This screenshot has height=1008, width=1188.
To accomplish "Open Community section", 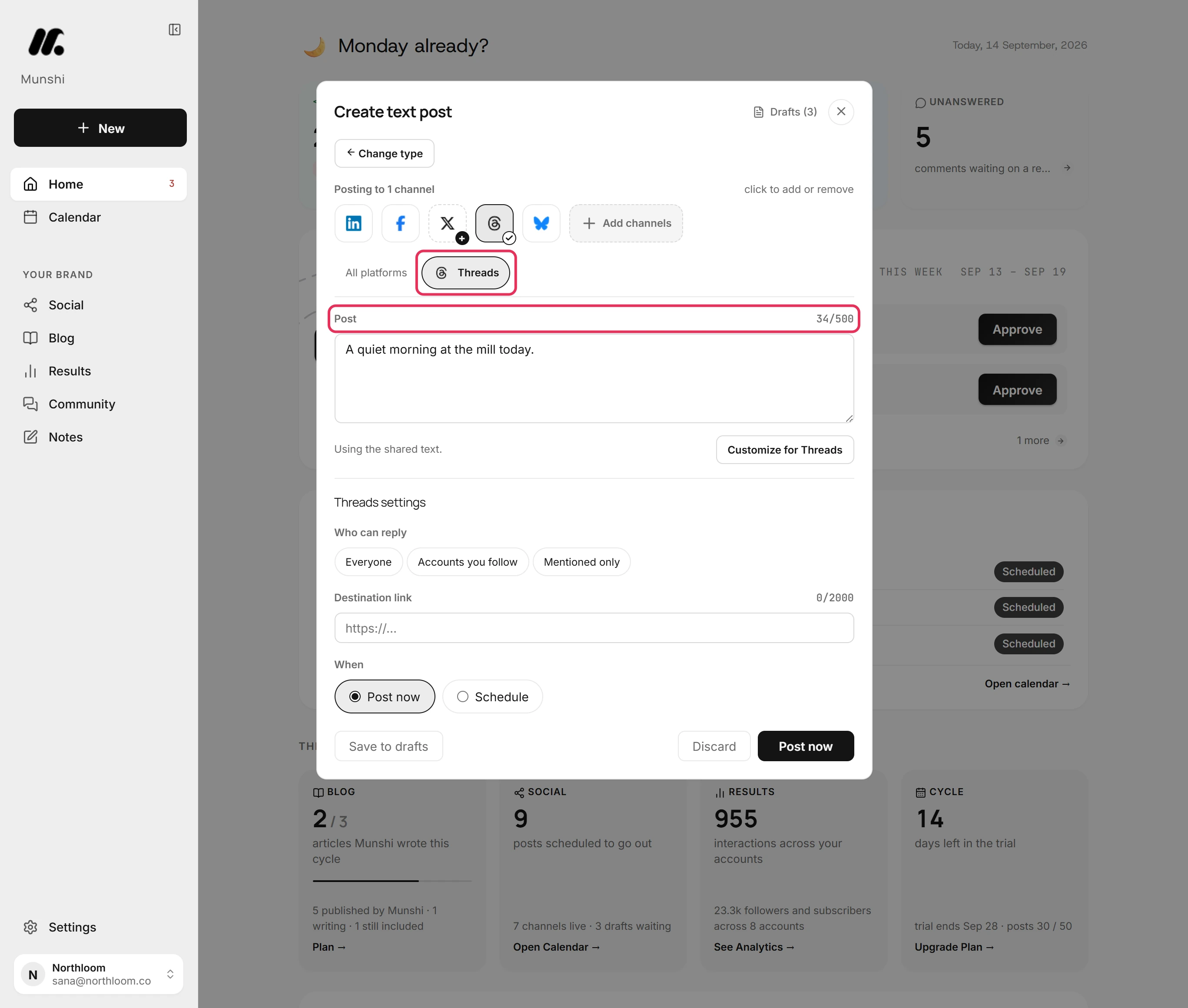I will (x=98, y=404).
